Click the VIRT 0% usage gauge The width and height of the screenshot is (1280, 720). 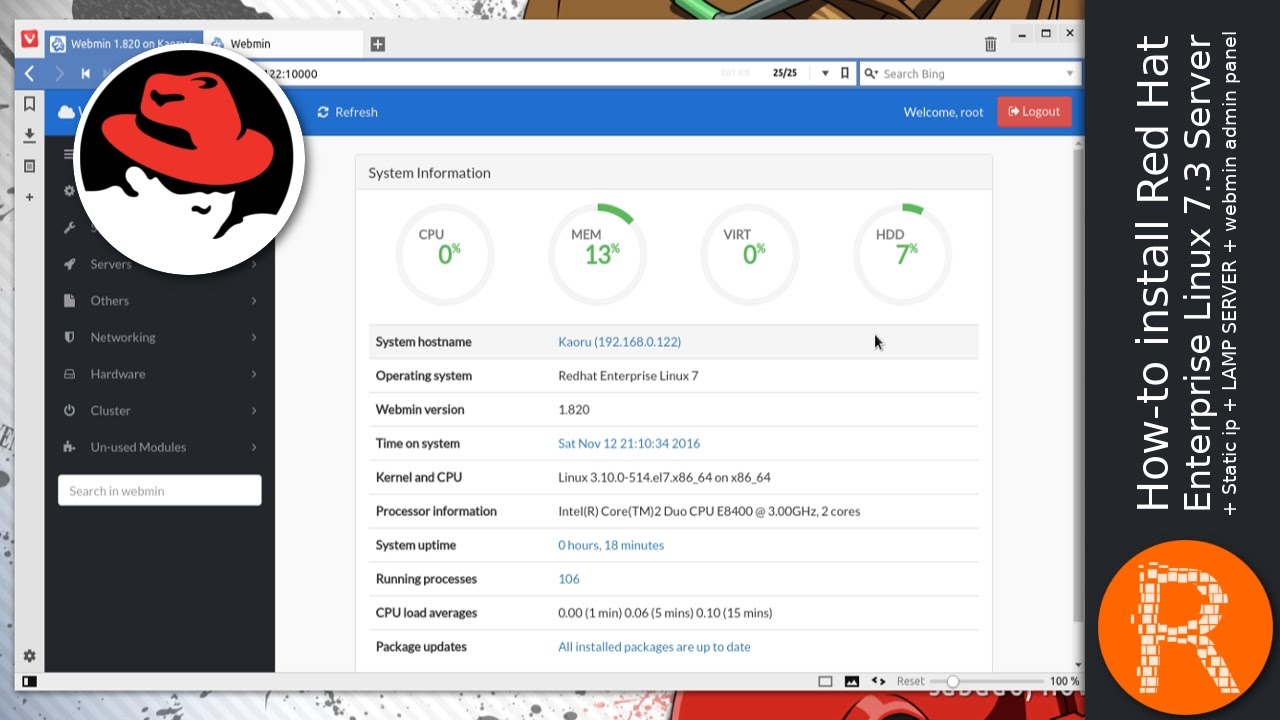pos(750,254)
